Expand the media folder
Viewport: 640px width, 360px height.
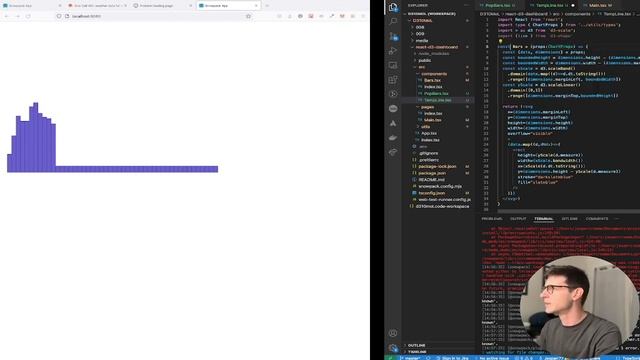(437, 40)
